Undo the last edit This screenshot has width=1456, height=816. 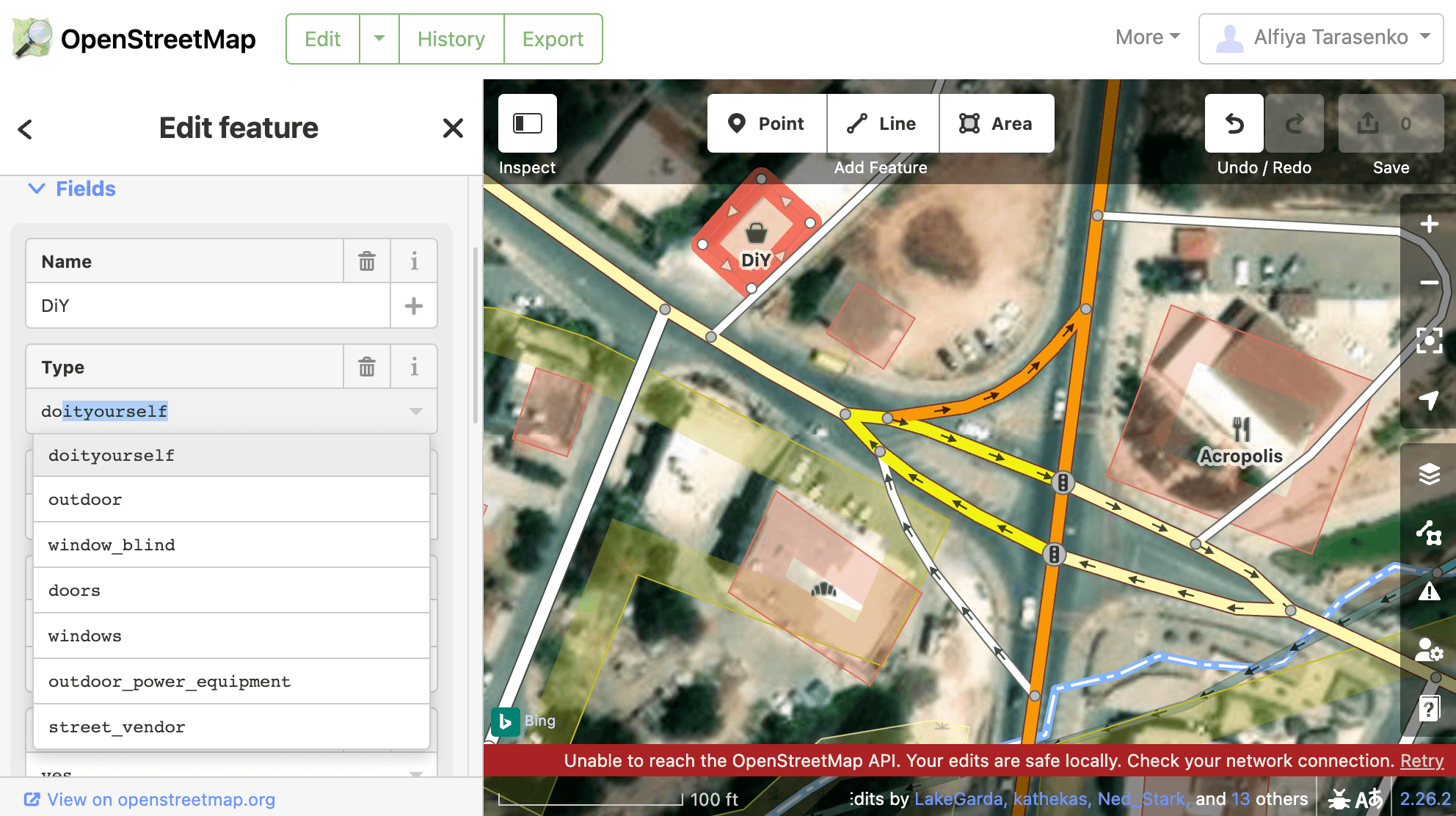pos(1234,123)
